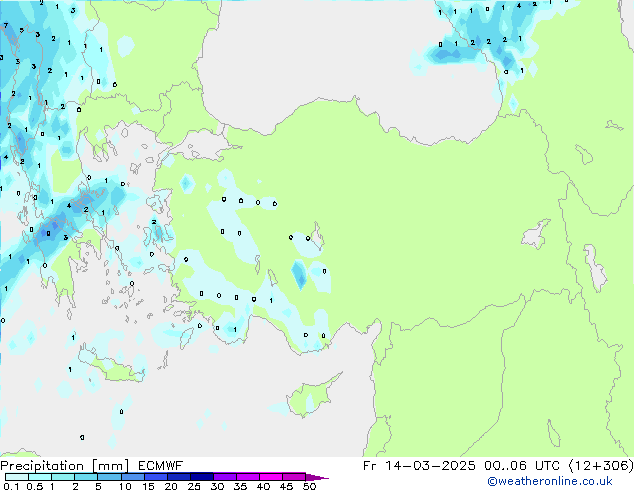The height and width of the screenshot is (490, 634).
Task: Click the 00..06 UTC time range text
Action: [x=522, y=466]
